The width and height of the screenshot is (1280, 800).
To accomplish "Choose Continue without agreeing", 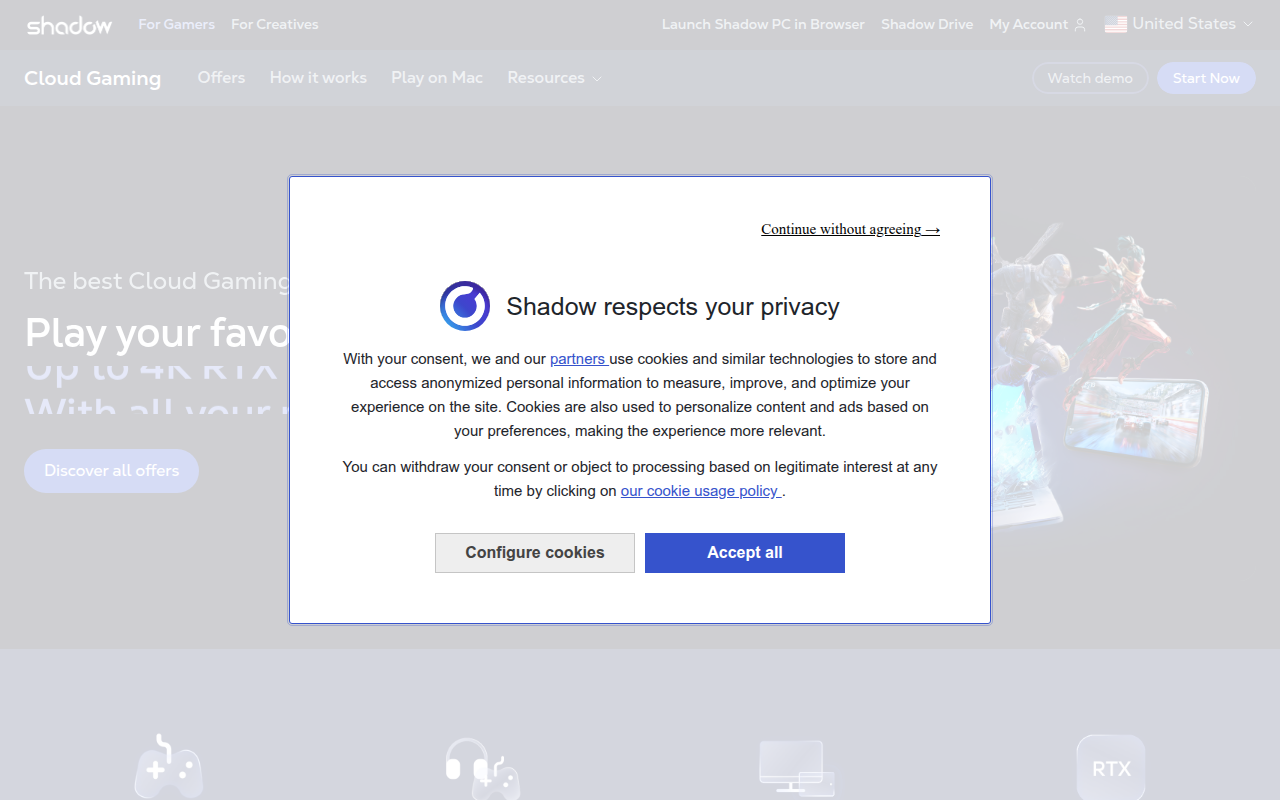I will (850, 229).
